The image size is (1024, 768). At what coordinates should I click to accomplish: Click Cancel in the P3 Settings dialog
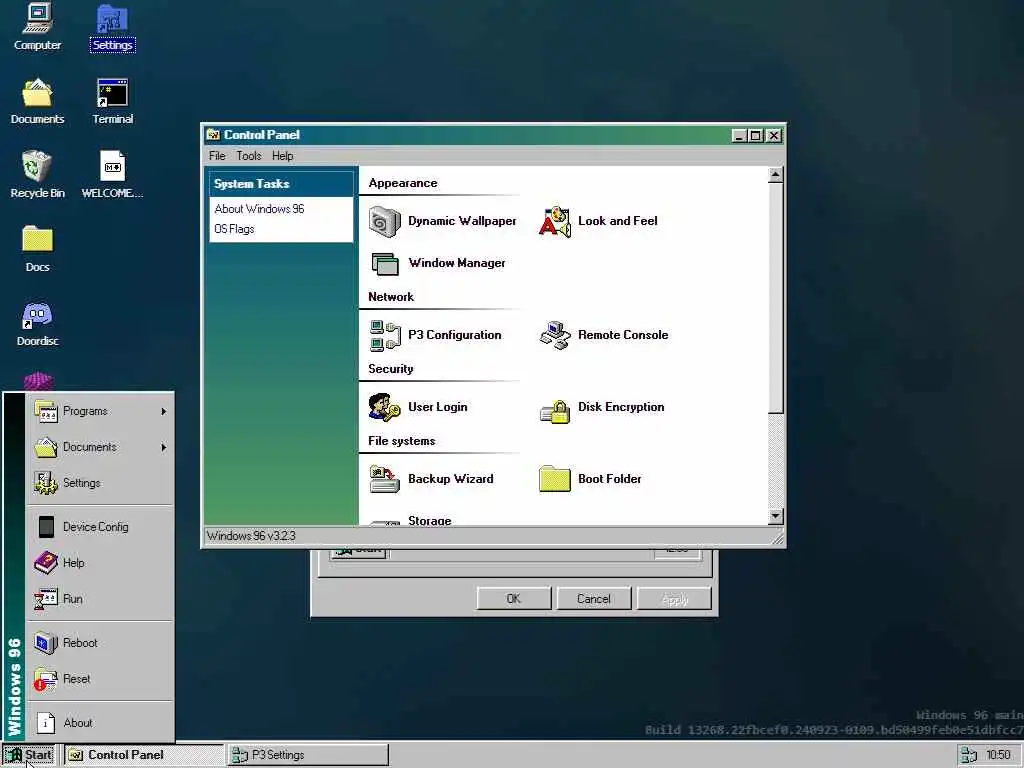[x=594, y=599]
